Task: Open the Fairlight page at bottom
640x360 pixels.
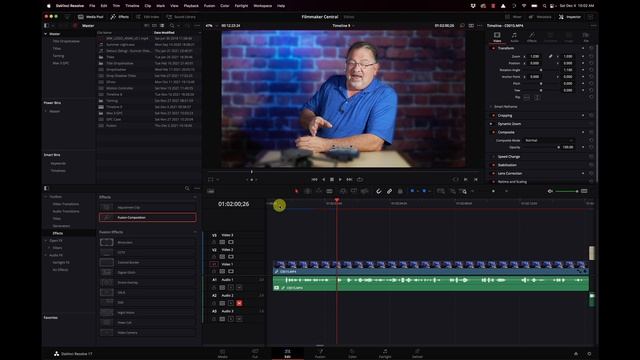Action: click(x=385, y=353)
